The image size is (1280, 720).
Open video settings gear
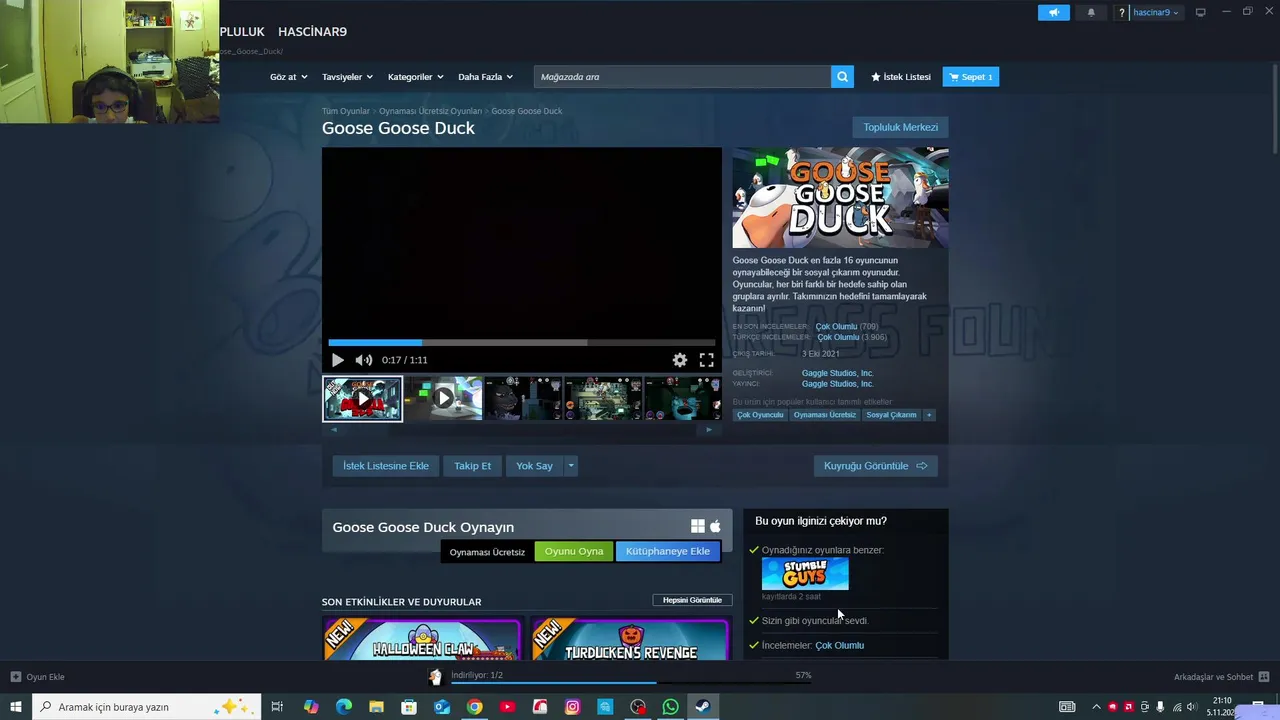(680, 360)
